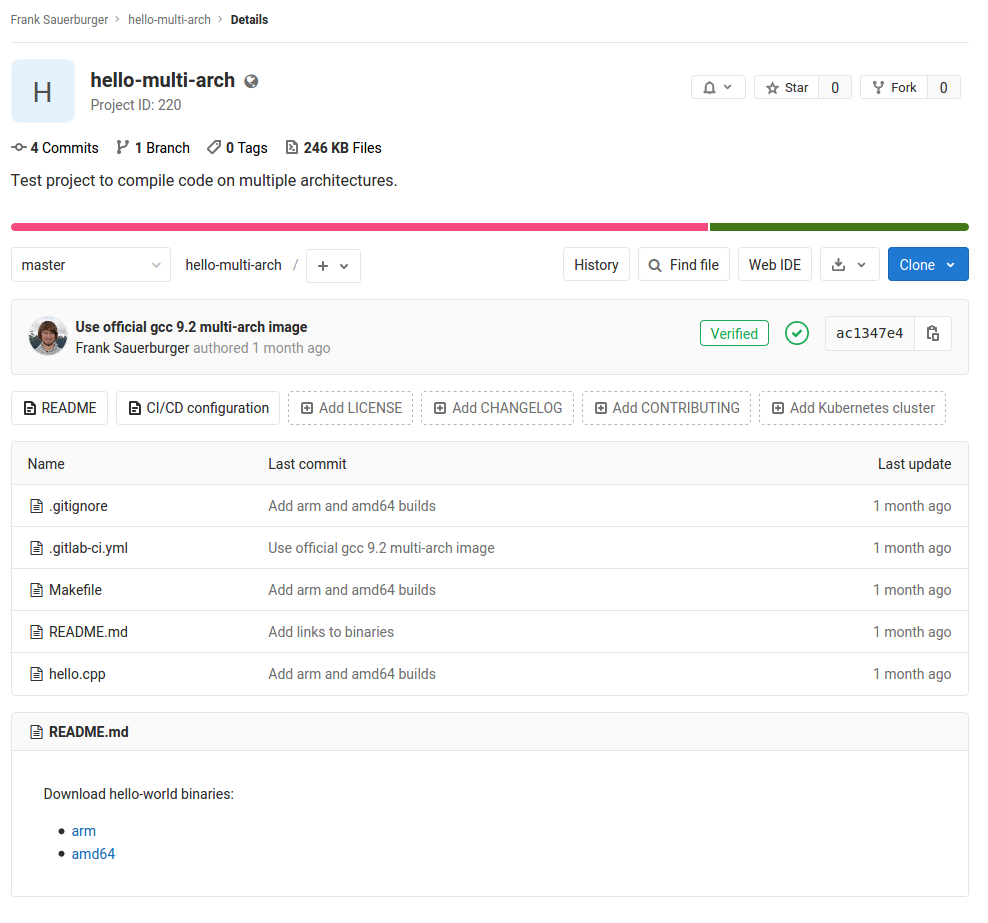Select the CI/CD configuration badge
Viewport: 988px width, 923px height.
click(x=197, y=408)
